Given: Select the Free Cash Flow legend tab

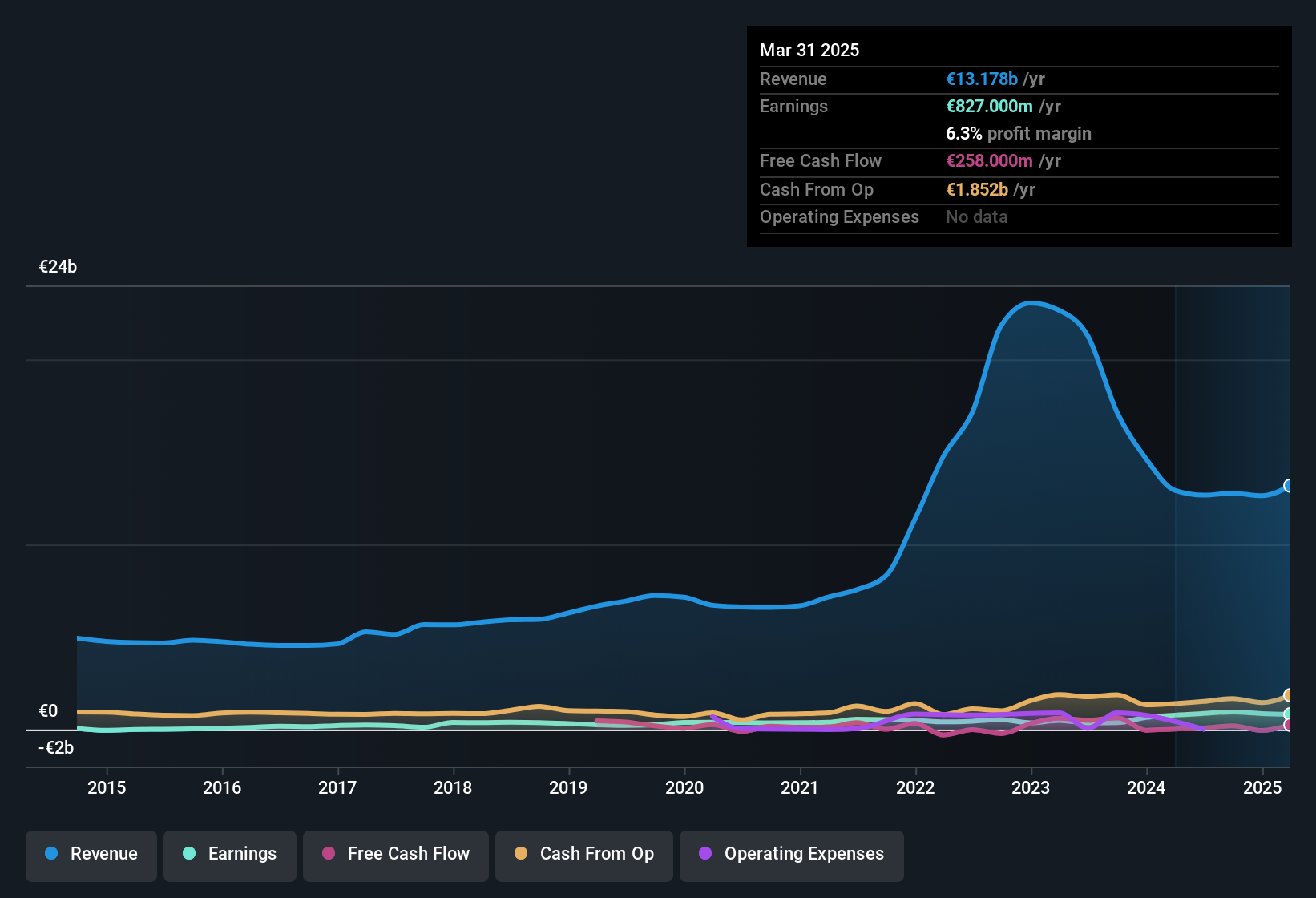Looking at the screenshot, I should coord(395,854).
